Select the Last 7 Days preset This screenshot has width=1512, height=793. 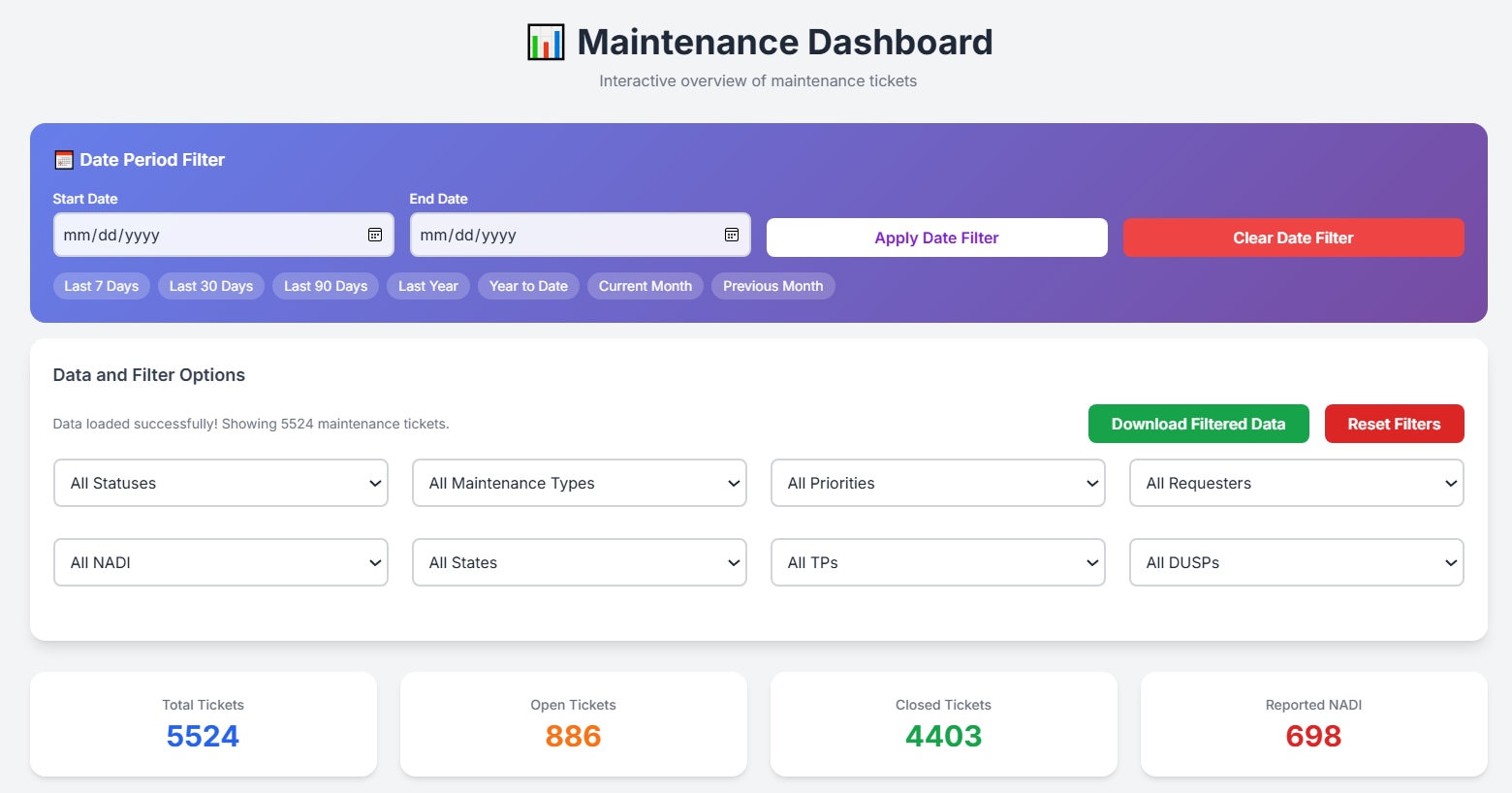pos(102,286)
